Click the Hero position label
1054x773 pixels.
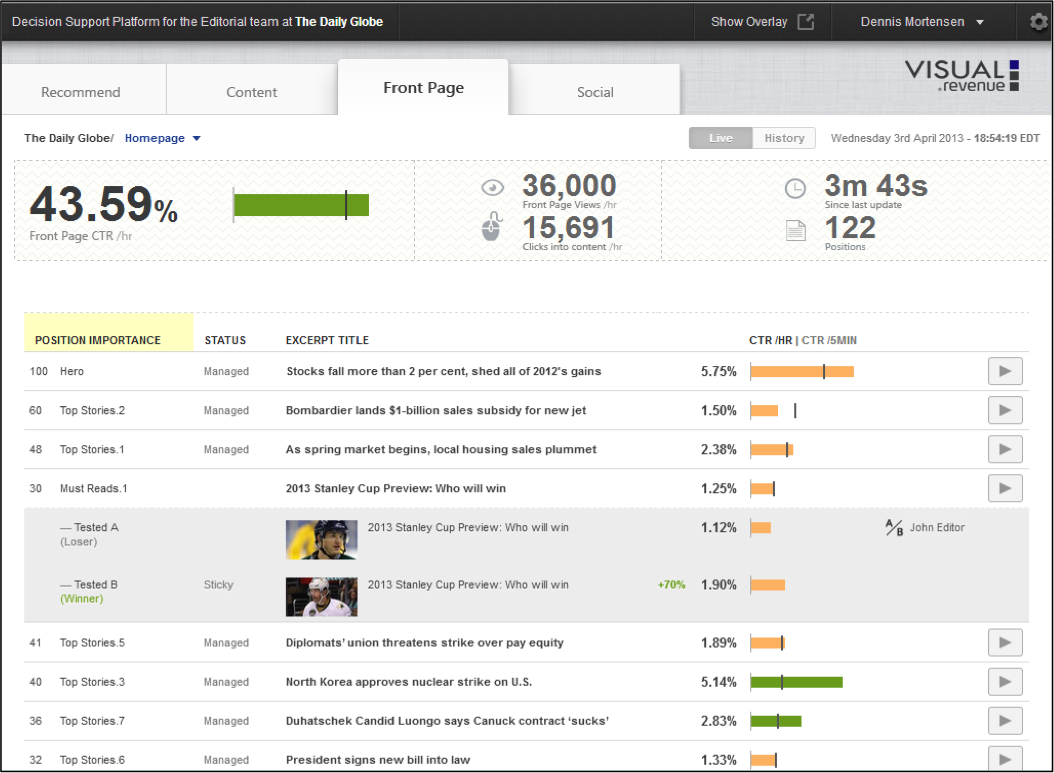72,371
